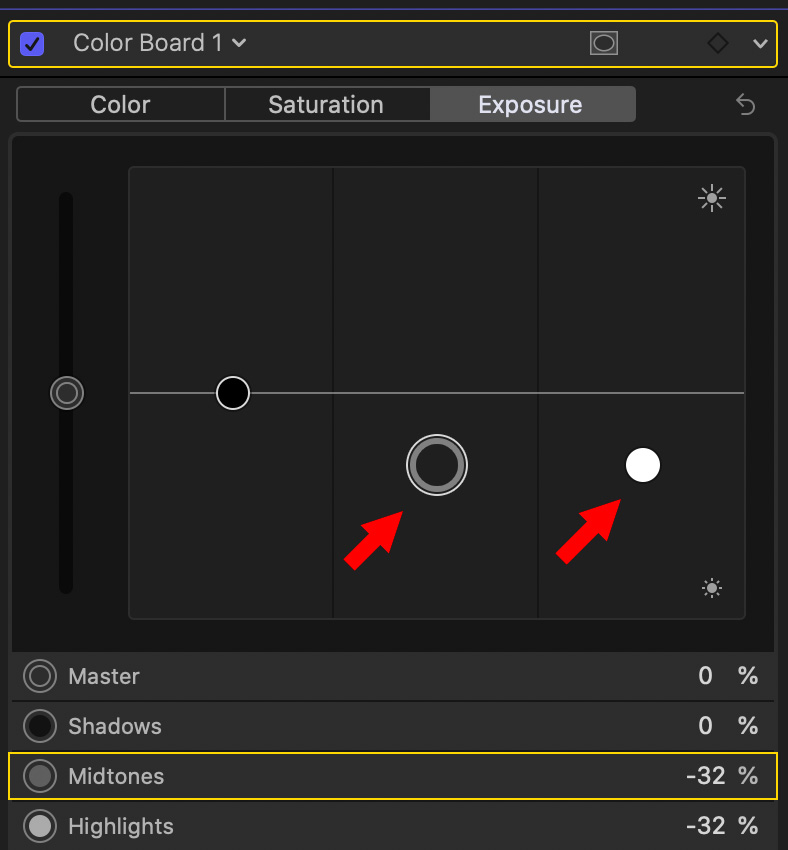Switch to the Color tab

click(120, 104)
